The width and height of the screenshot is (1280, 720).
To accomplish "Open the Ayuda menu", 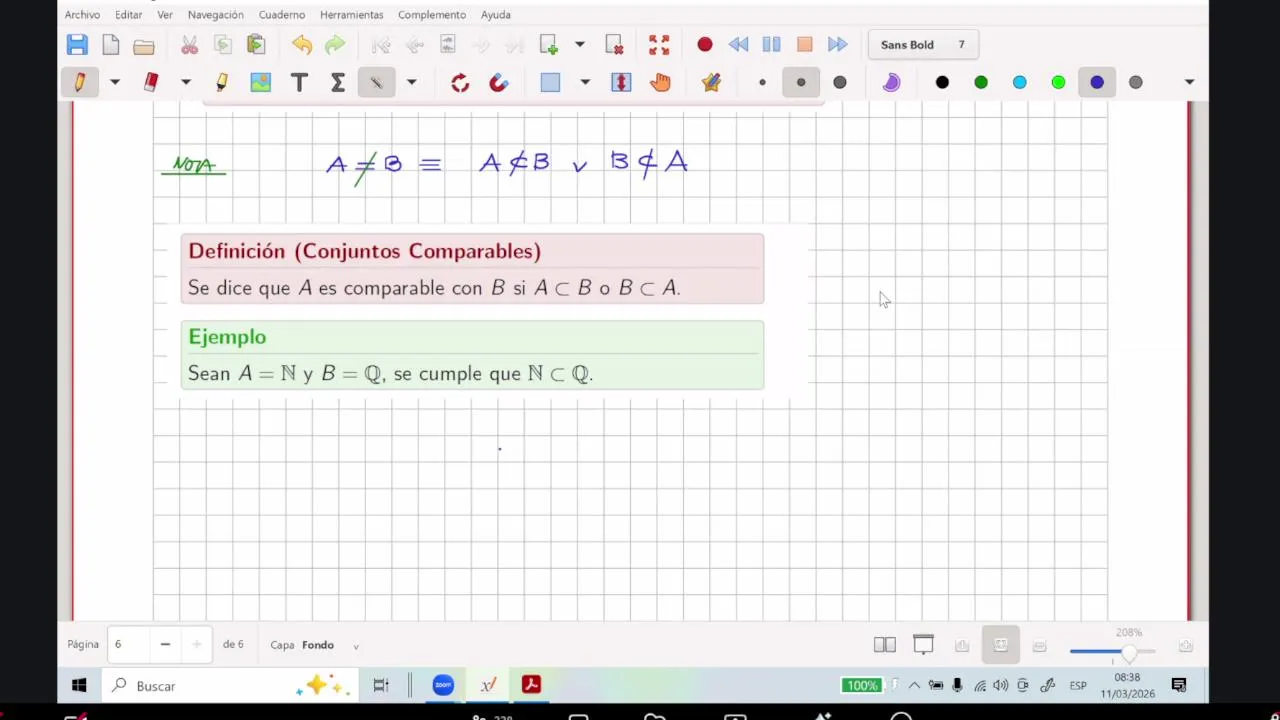I will pyautogui.click(x=496, y=15).
